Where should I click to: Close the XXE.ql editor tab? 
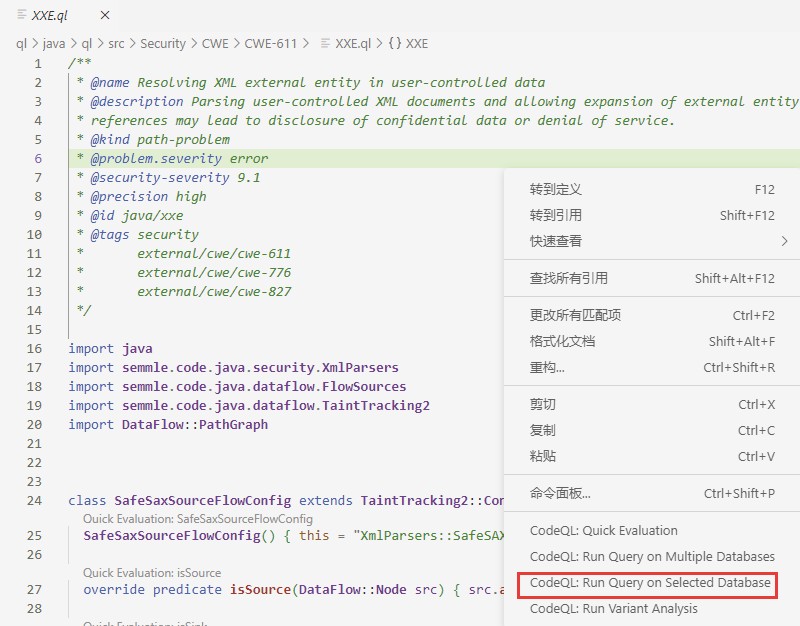tap(105, 15)
